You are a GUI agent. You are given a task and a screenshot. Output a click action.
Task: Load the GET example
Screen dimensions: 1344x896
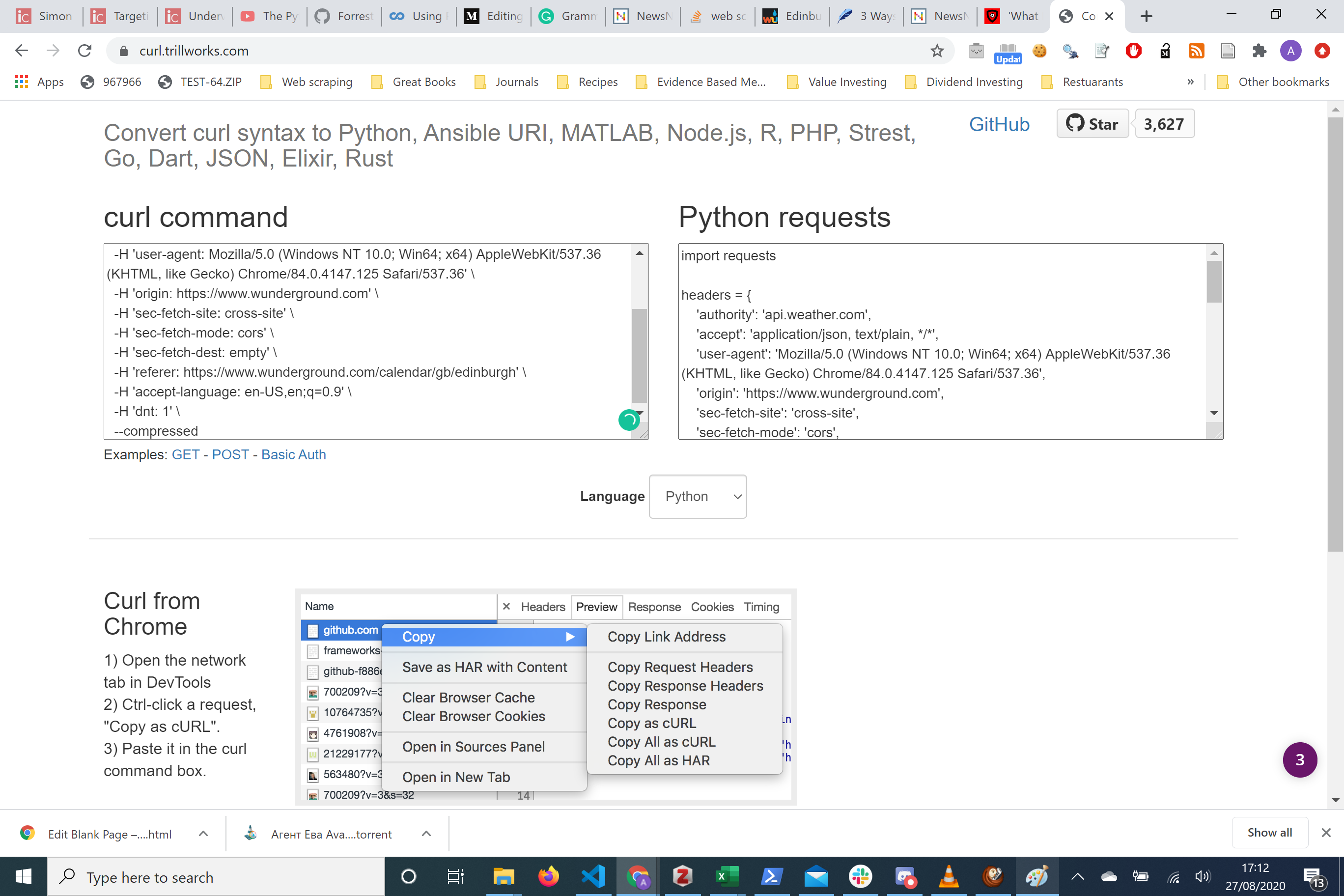pyautogui.click(x=186, y=455)
